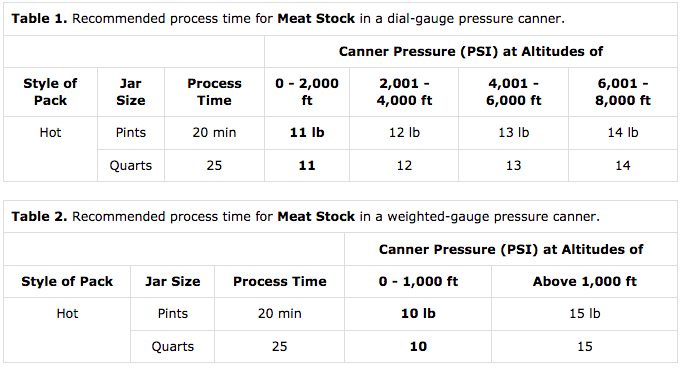The height and width of the screenshot is (371, 684).
Task: Click the Table 1 caption text
Action: point(288,19)
